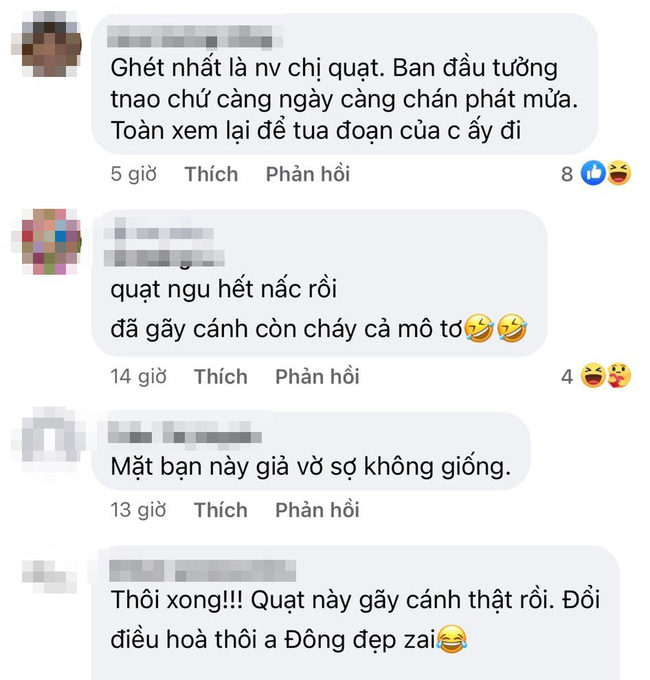Reply to the 5 giờ comment
This screenshot has width=650, height=680.
[308, 174]
